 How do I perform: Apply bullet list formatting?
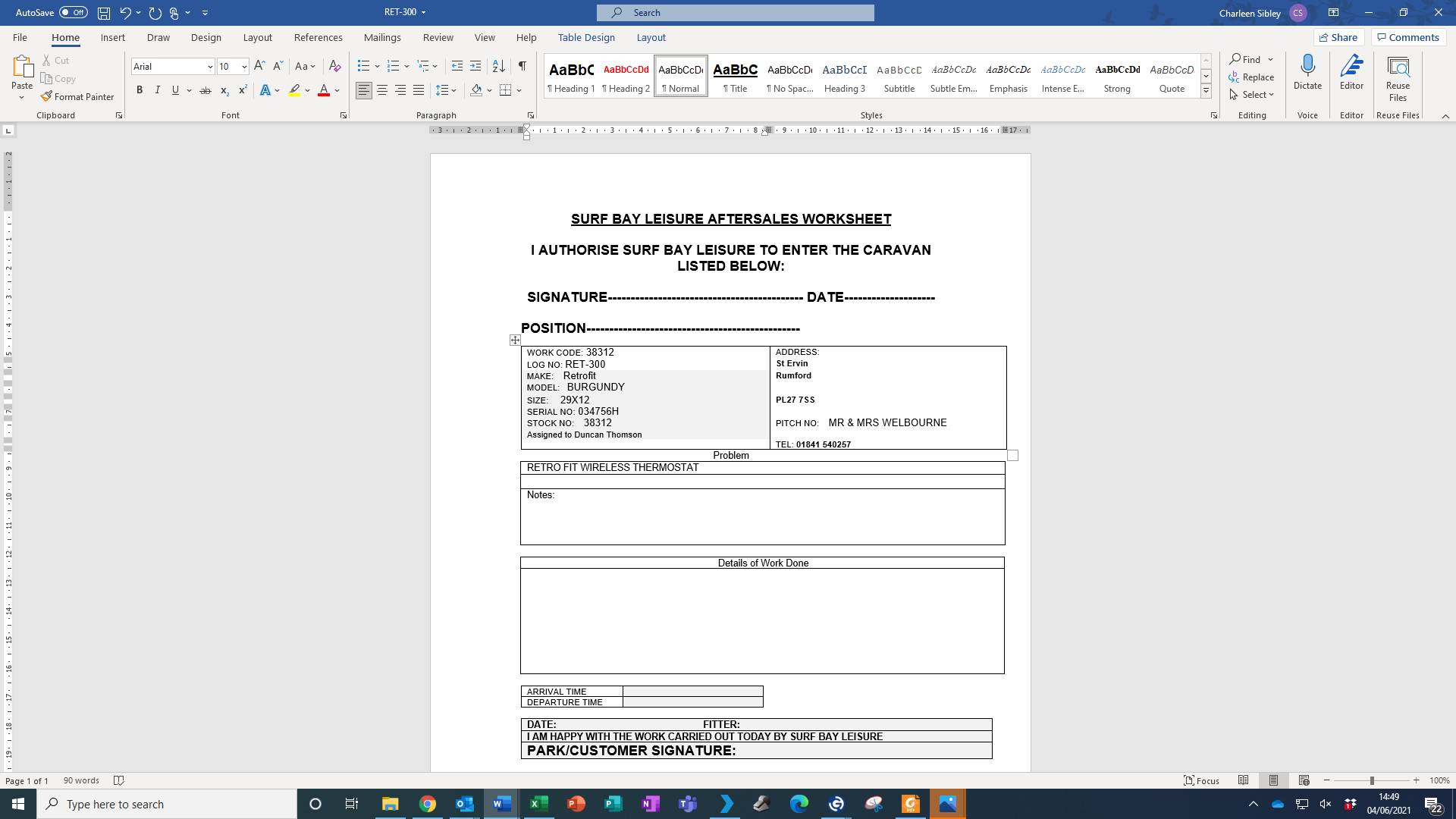click(363, 66)
